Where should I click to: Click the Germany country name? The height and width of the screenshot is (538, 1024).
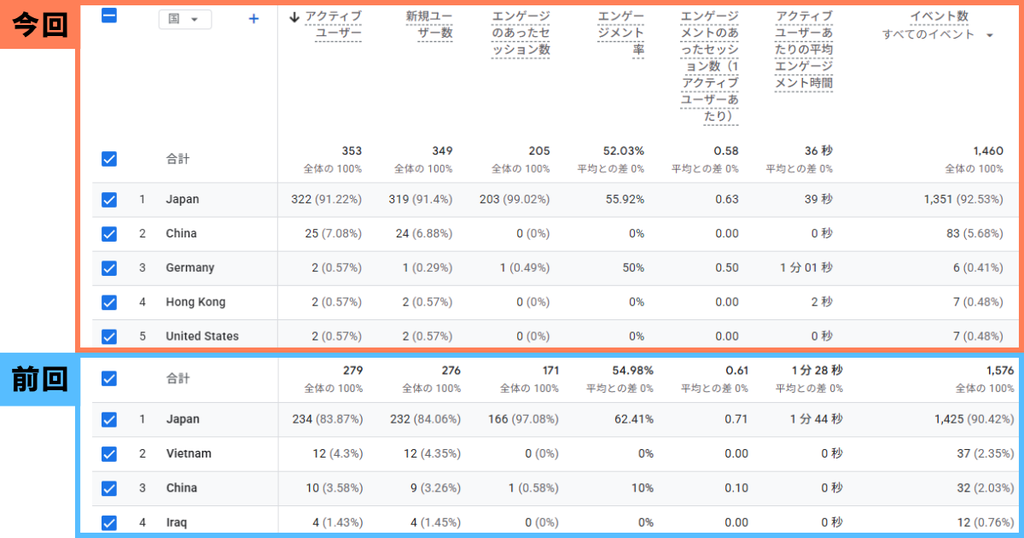[190, 268]
